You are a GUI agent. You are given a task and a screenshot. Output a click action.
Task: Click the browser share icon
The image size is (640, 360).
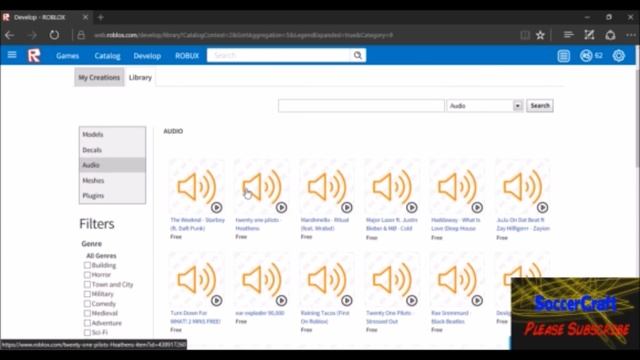pos(610,35)
